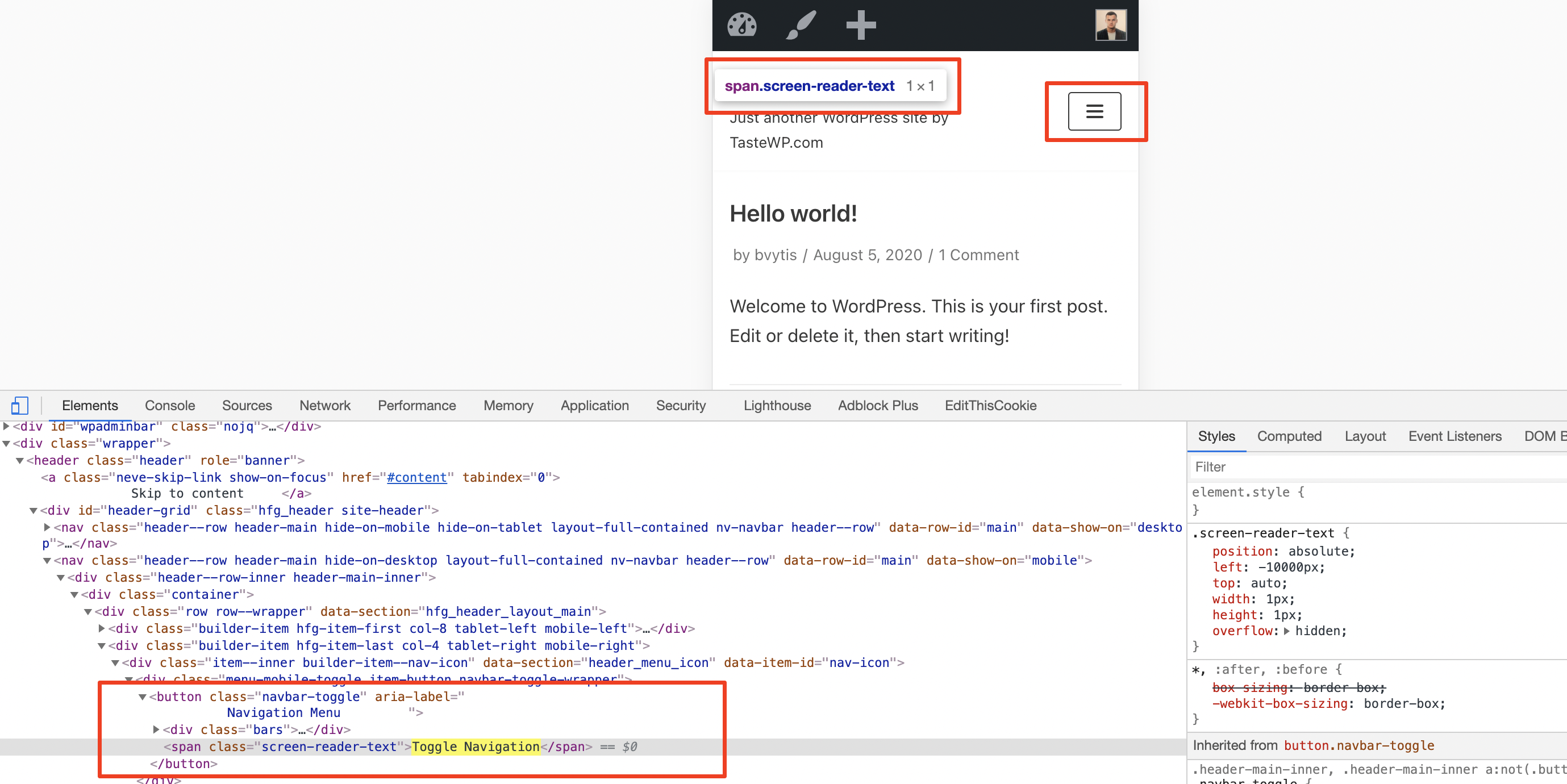
Task: Click the WordPress dashboard gauge icon
Action: 742,25
